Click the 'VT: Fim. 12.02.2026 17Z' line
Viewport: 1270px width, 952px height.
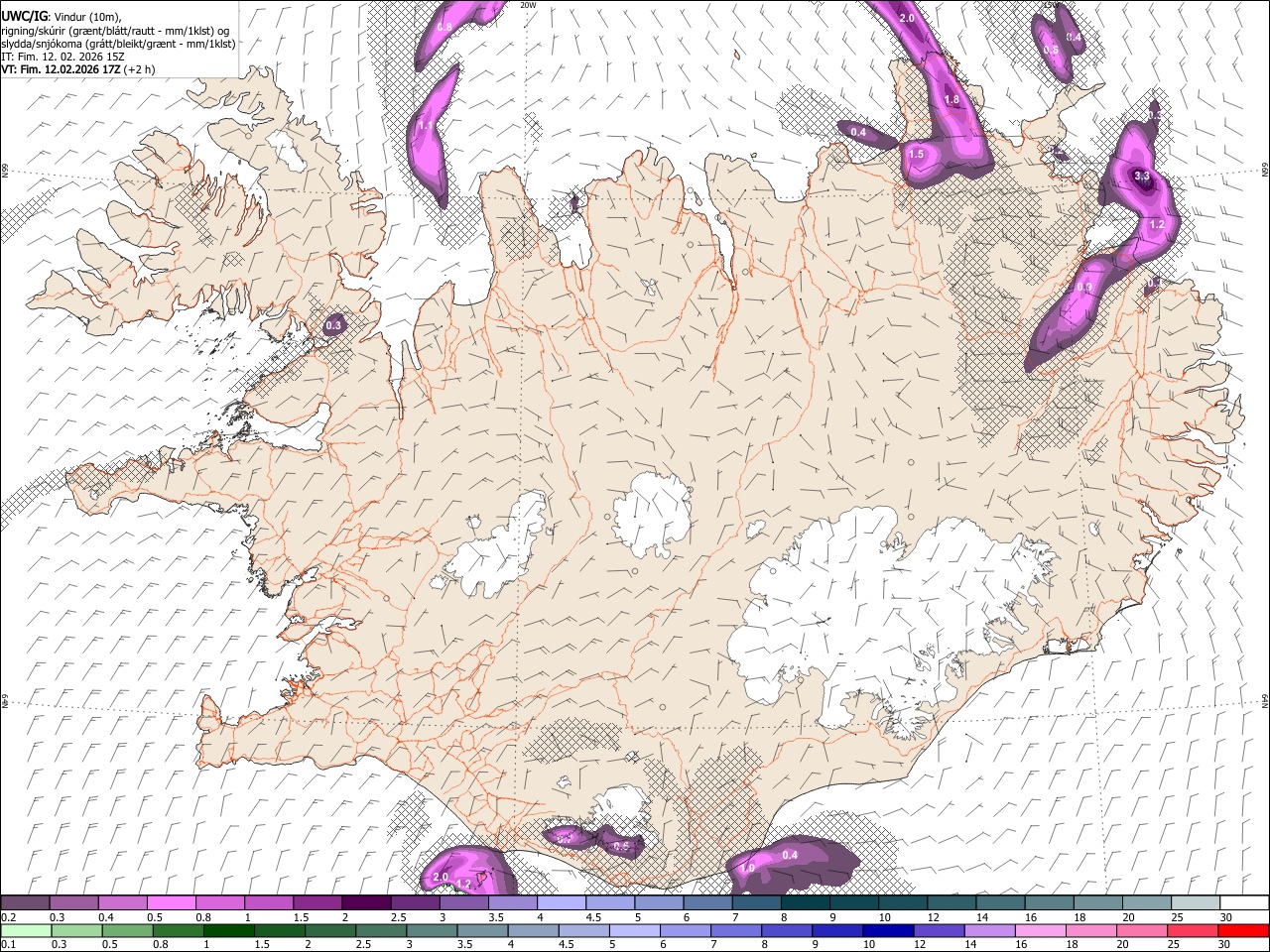pos(61,70)
